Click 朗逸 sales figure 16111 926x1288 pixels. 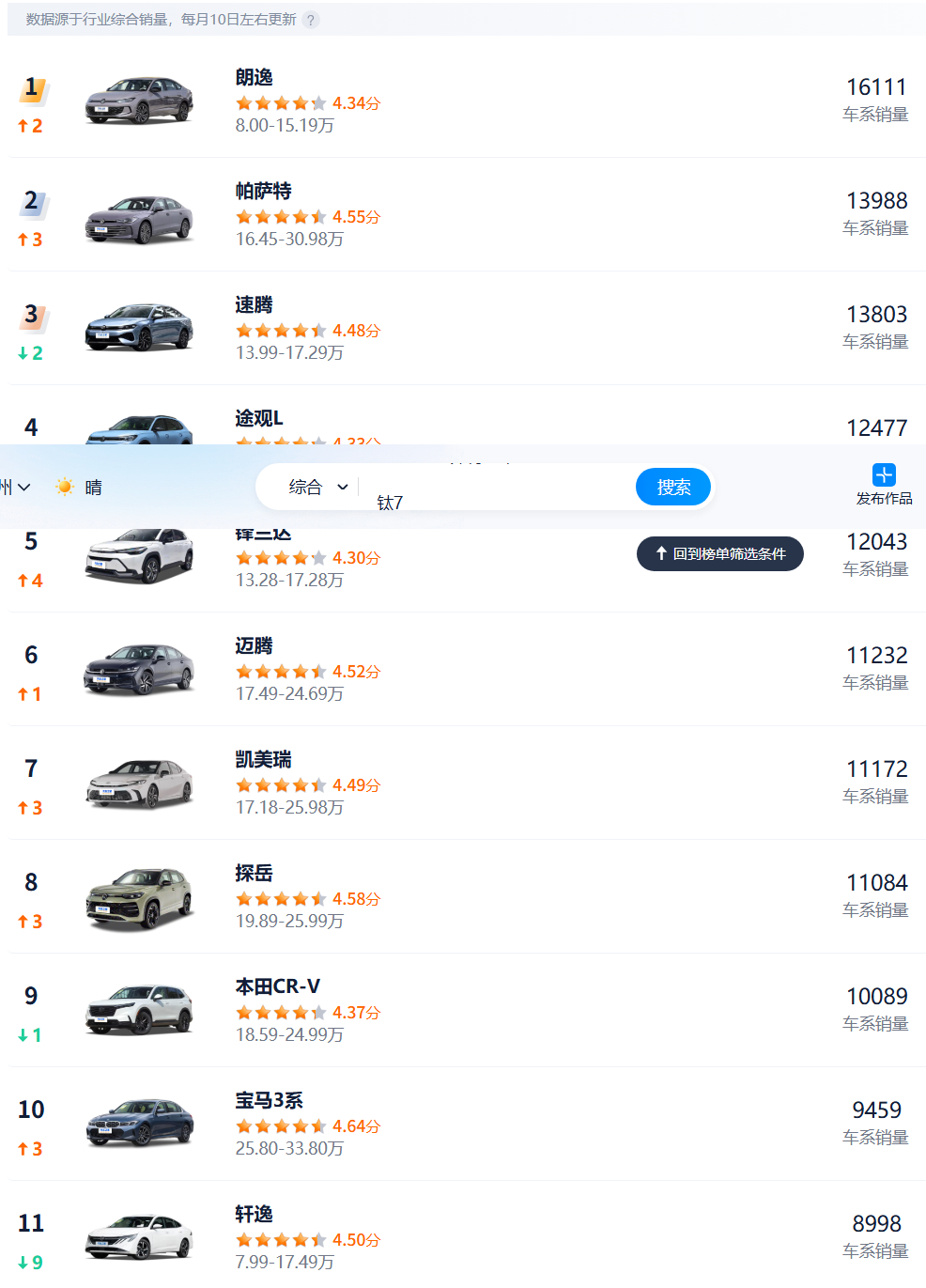(876, 87)
